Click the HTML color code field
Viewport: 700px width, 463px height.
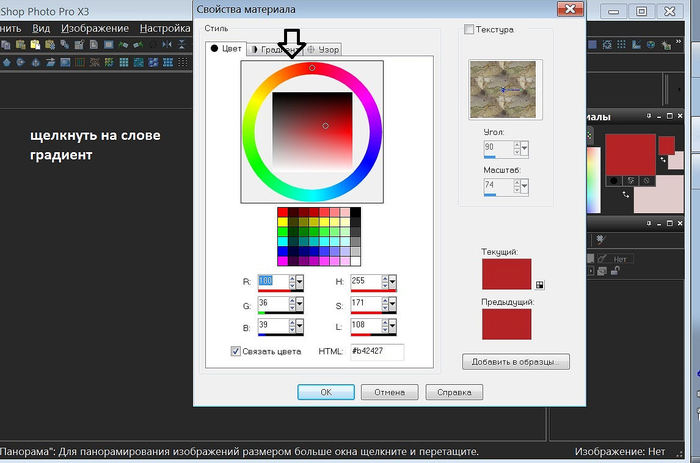tap(376, 351)
